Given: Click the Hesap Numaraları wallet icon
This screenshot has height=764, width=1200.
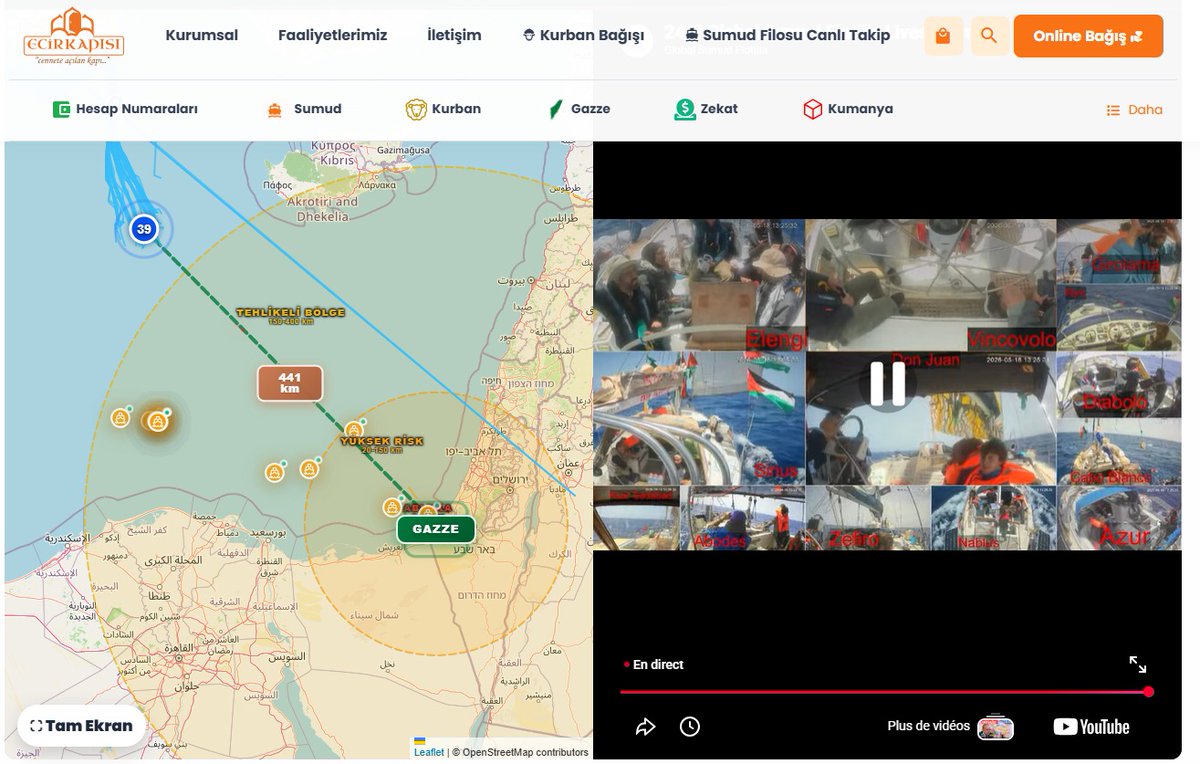Looking at the screenshot, I should pyautogui.click(x=62, y=109).
